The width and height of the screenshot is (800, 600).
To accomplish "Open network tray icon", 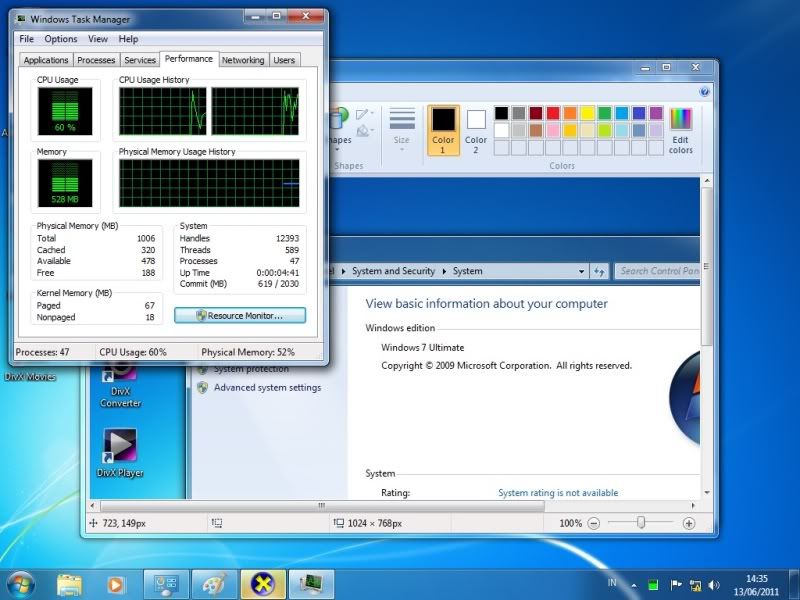I will [x=695, y=585].
